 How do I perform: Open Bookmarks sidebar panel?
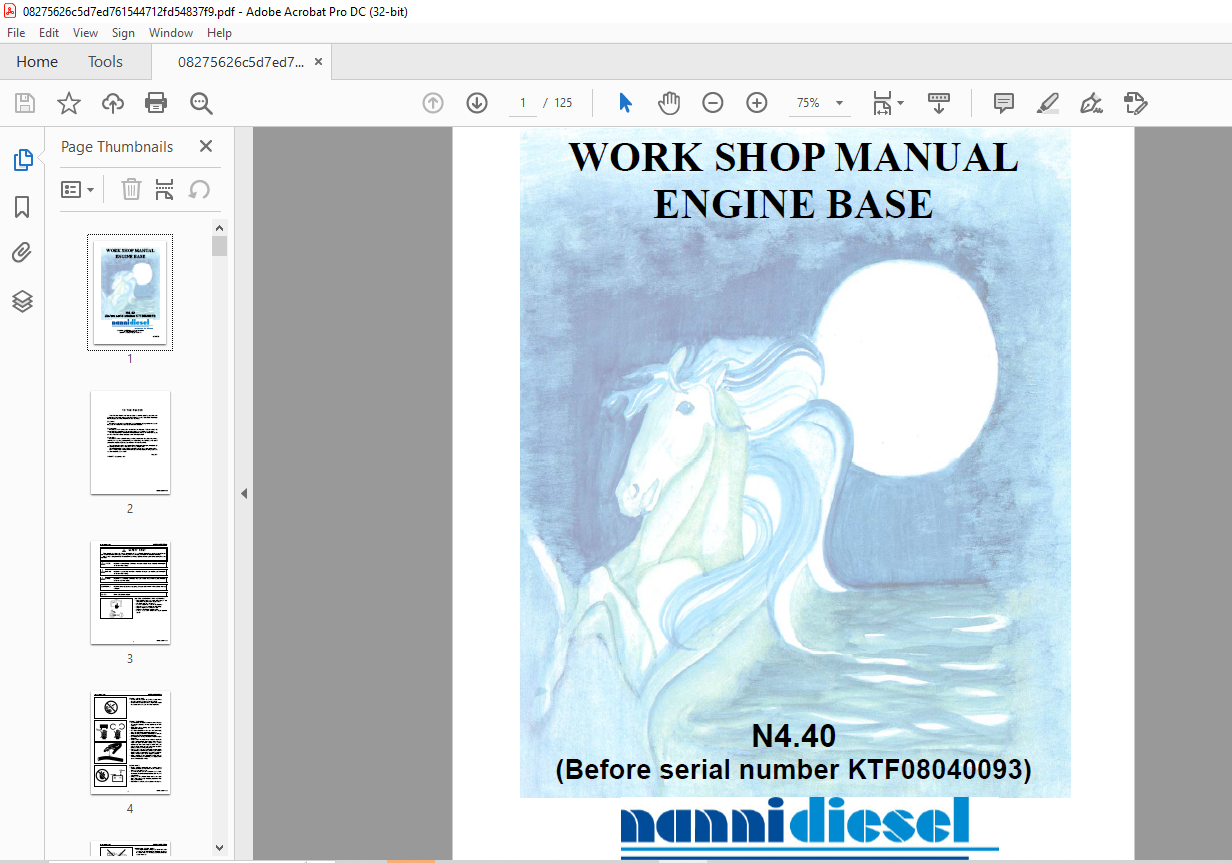pyautogui.click(x=22, y=207)
